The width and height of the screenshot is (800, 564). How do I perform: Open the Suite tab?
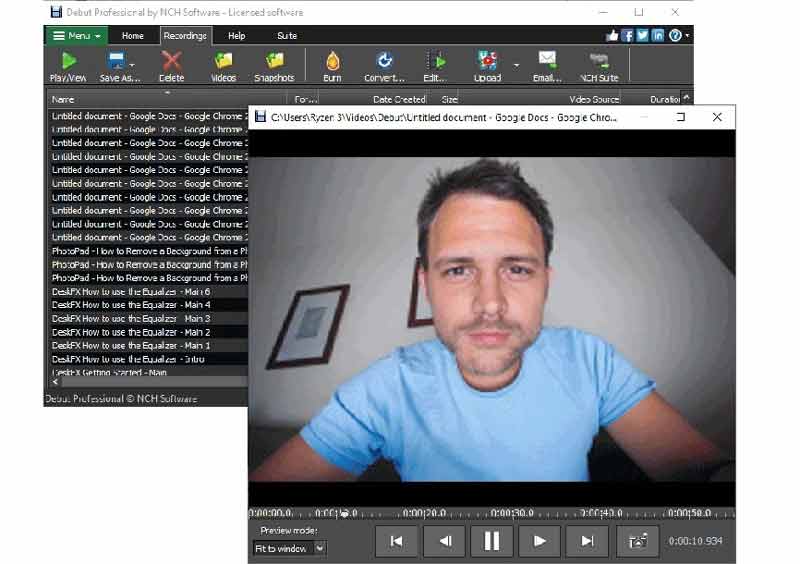pos(287,36)
